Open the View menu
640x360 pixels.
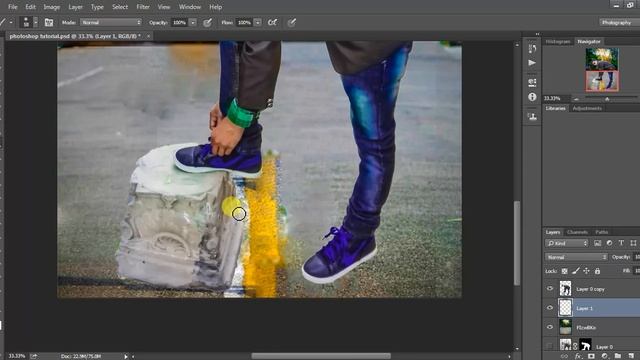164,7
